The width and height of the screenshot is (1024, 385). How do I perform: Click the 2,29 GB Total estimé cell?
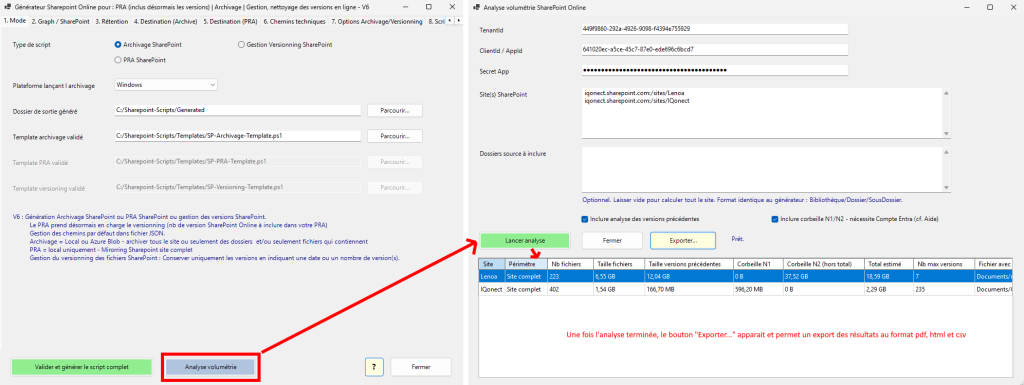point(888,288)
